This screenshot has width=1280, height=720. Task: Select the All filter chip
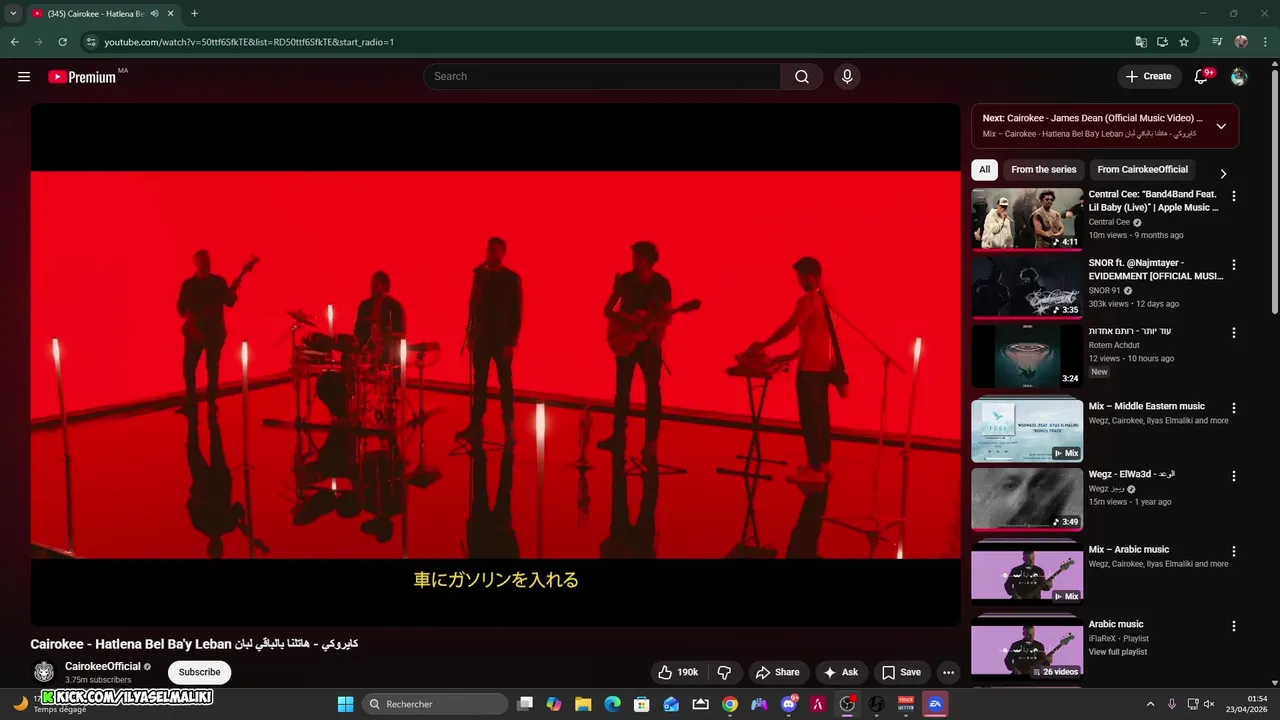984,169
